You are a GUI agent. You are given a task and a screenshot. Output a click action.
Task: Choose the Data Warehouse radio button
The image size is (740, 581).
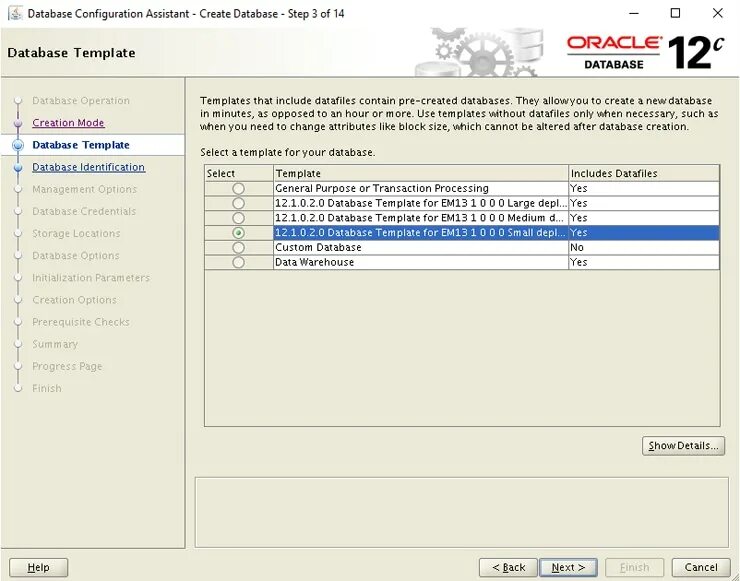pyautogui.click(x=238, y=262)
